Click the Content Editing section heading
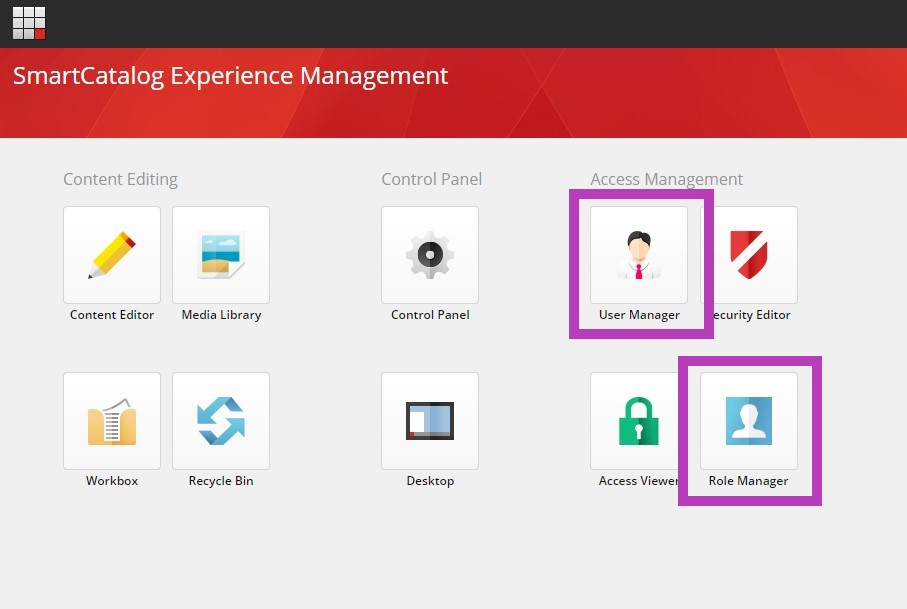 [x=120, y=179]
